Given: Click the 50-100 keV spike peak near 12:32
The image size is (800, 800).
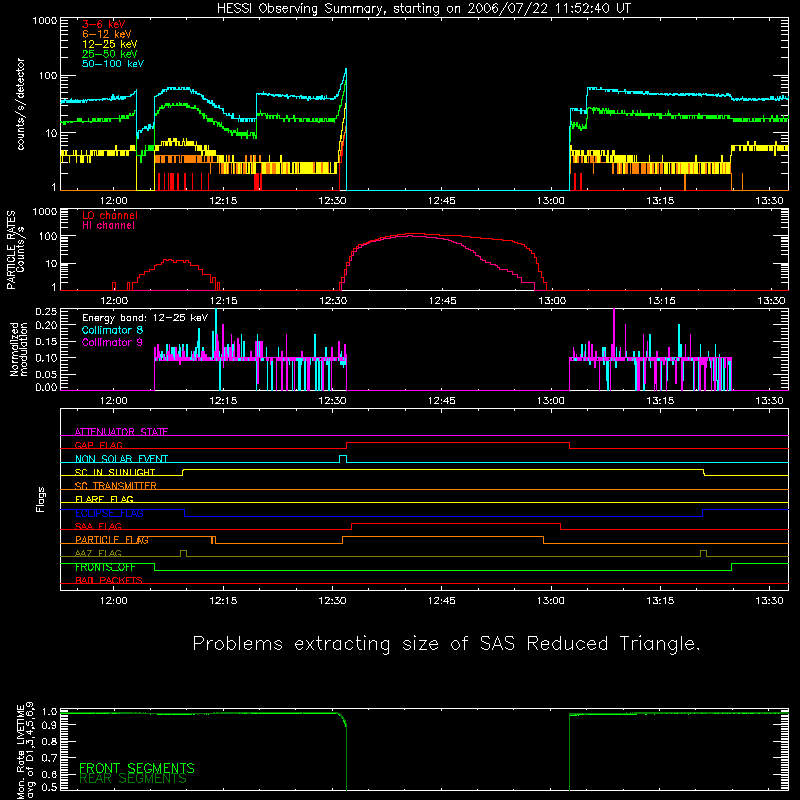Looking at the screenshot, I should (346, 69).
